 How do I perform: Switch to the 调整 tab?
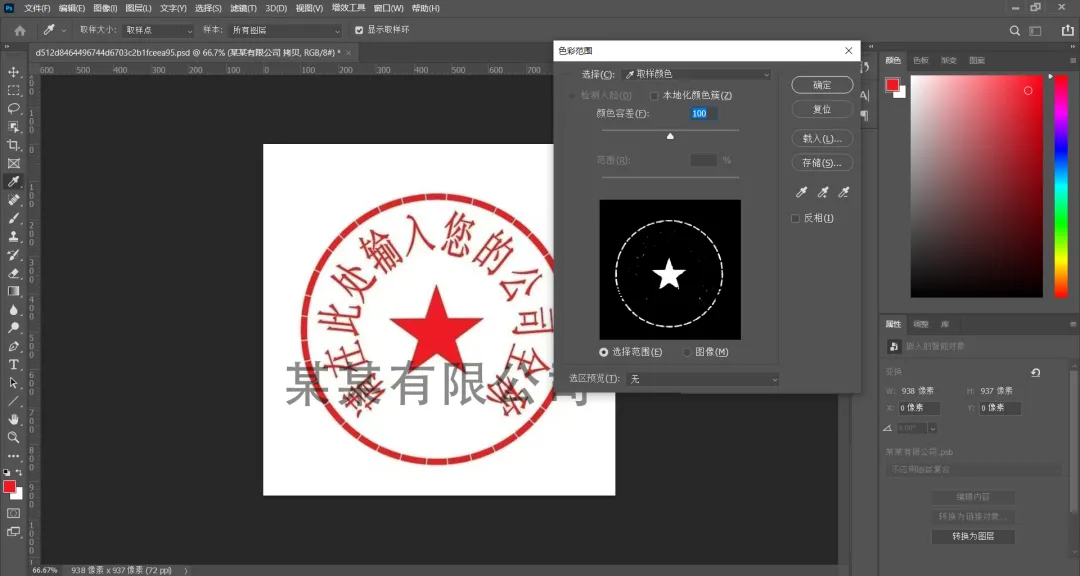tap(921, 325)
